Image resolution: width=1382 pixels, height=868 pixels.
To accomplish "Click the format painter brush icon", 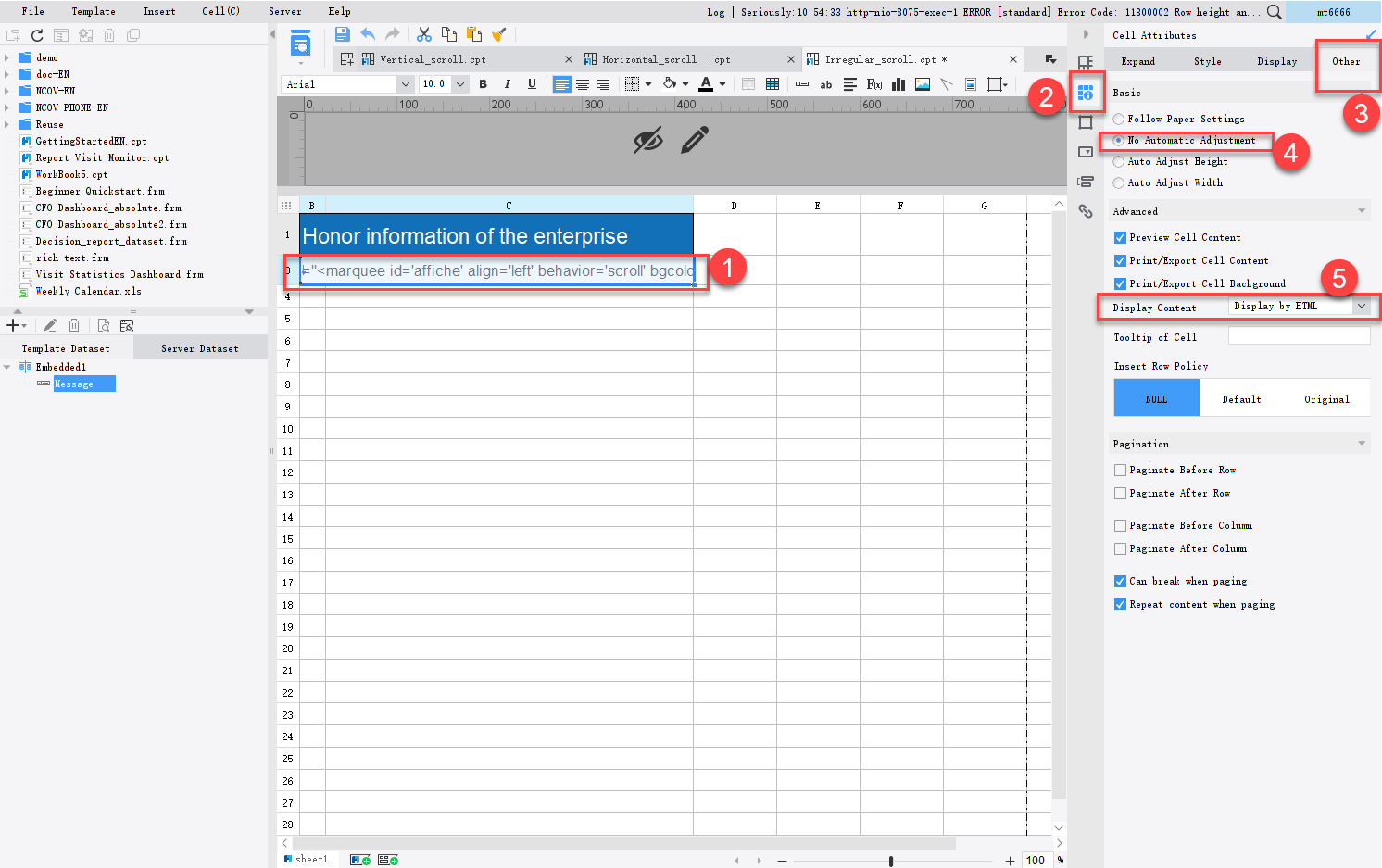I will tap(499, 35).
